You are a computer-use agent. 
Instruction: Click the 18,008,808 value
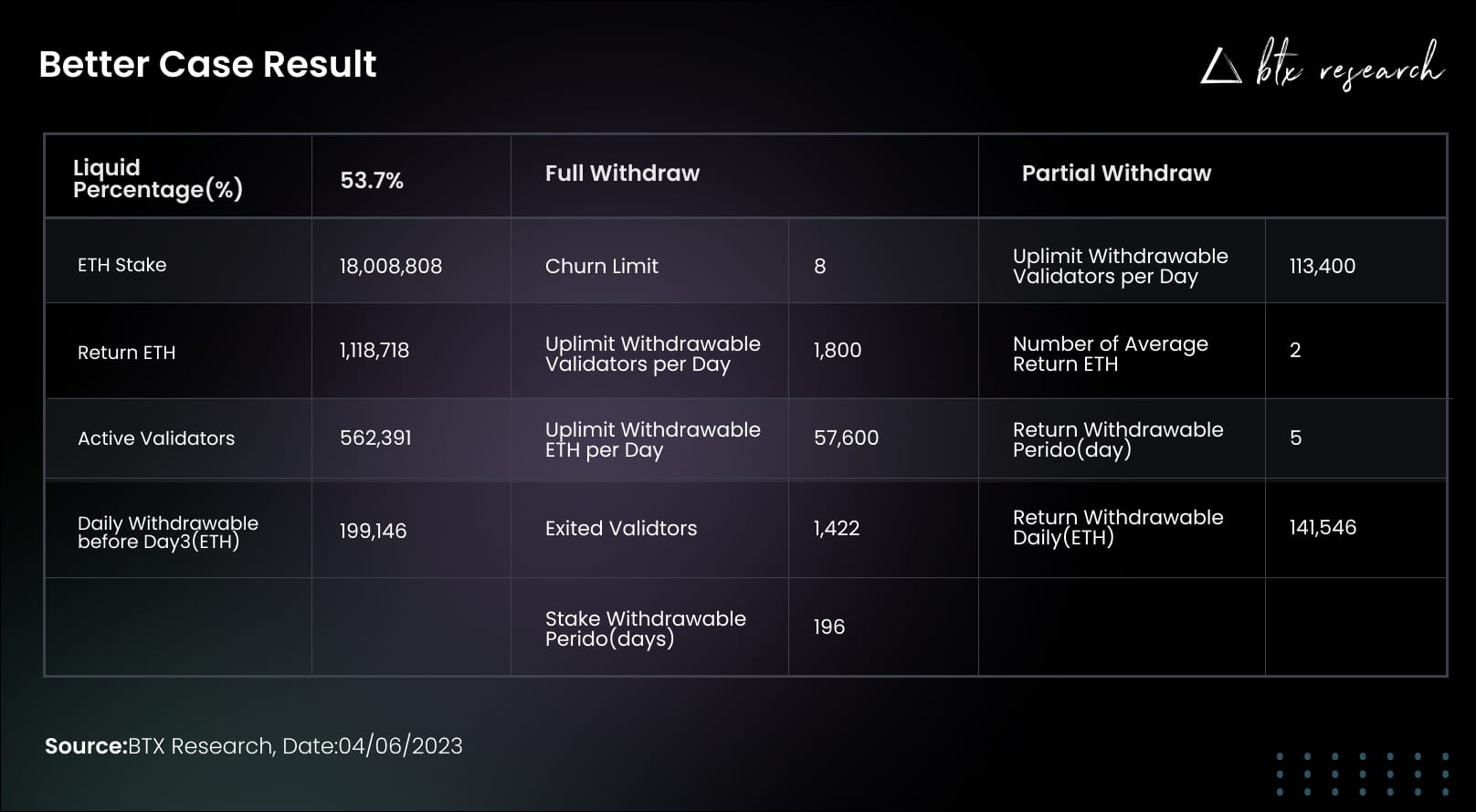[x=391, y=266]
